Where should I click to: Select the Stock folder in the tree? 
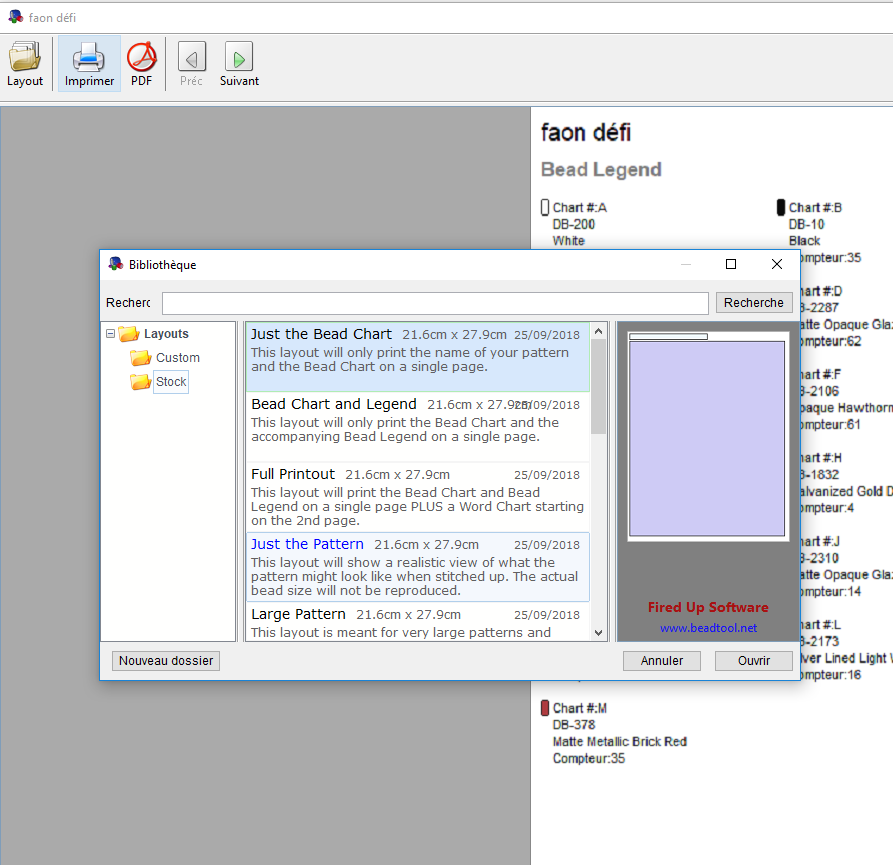tap(170, 381)
